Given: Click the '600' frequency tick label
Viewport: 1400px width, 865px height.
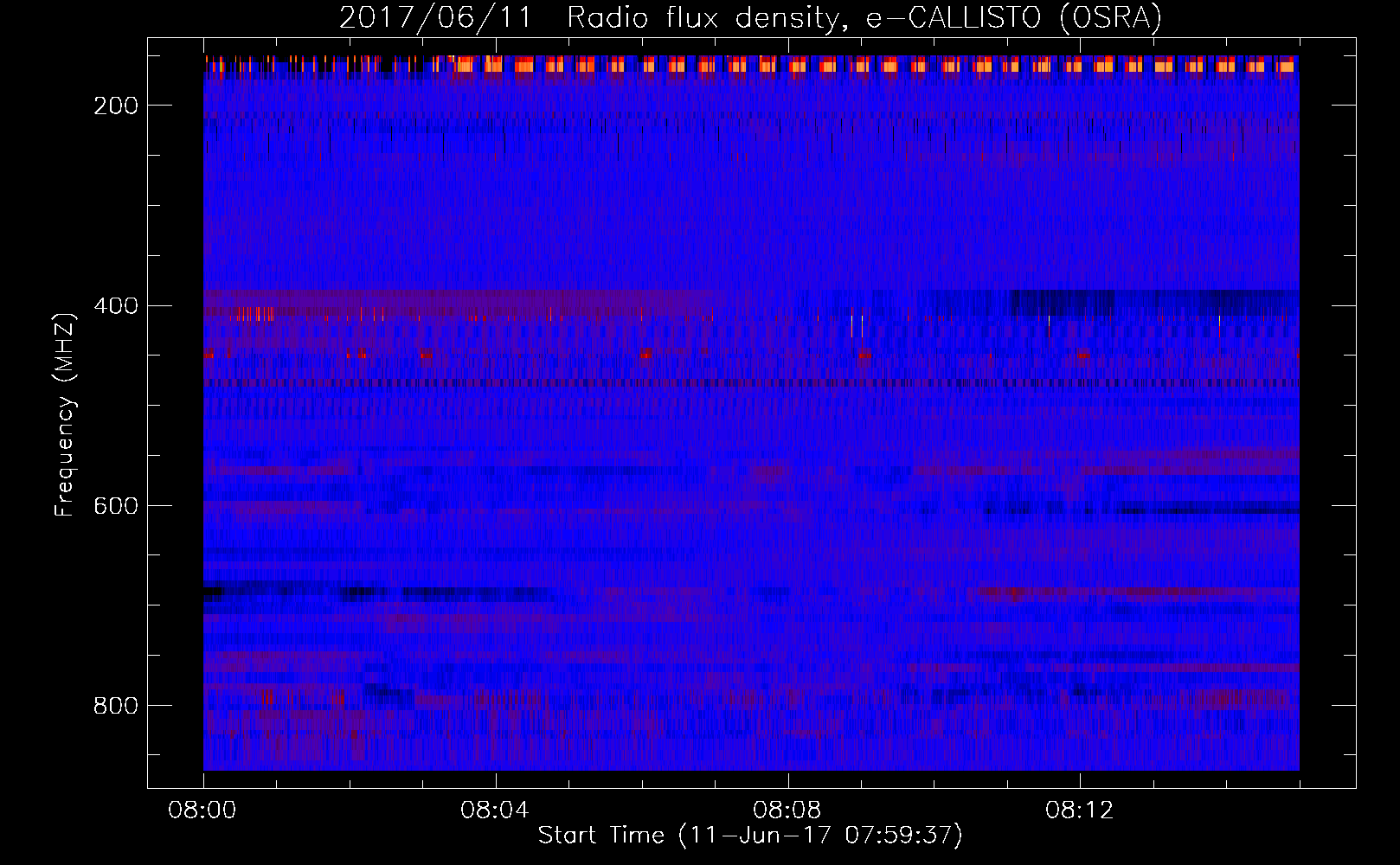Looking at the screenshot, I should pos(116,506).
